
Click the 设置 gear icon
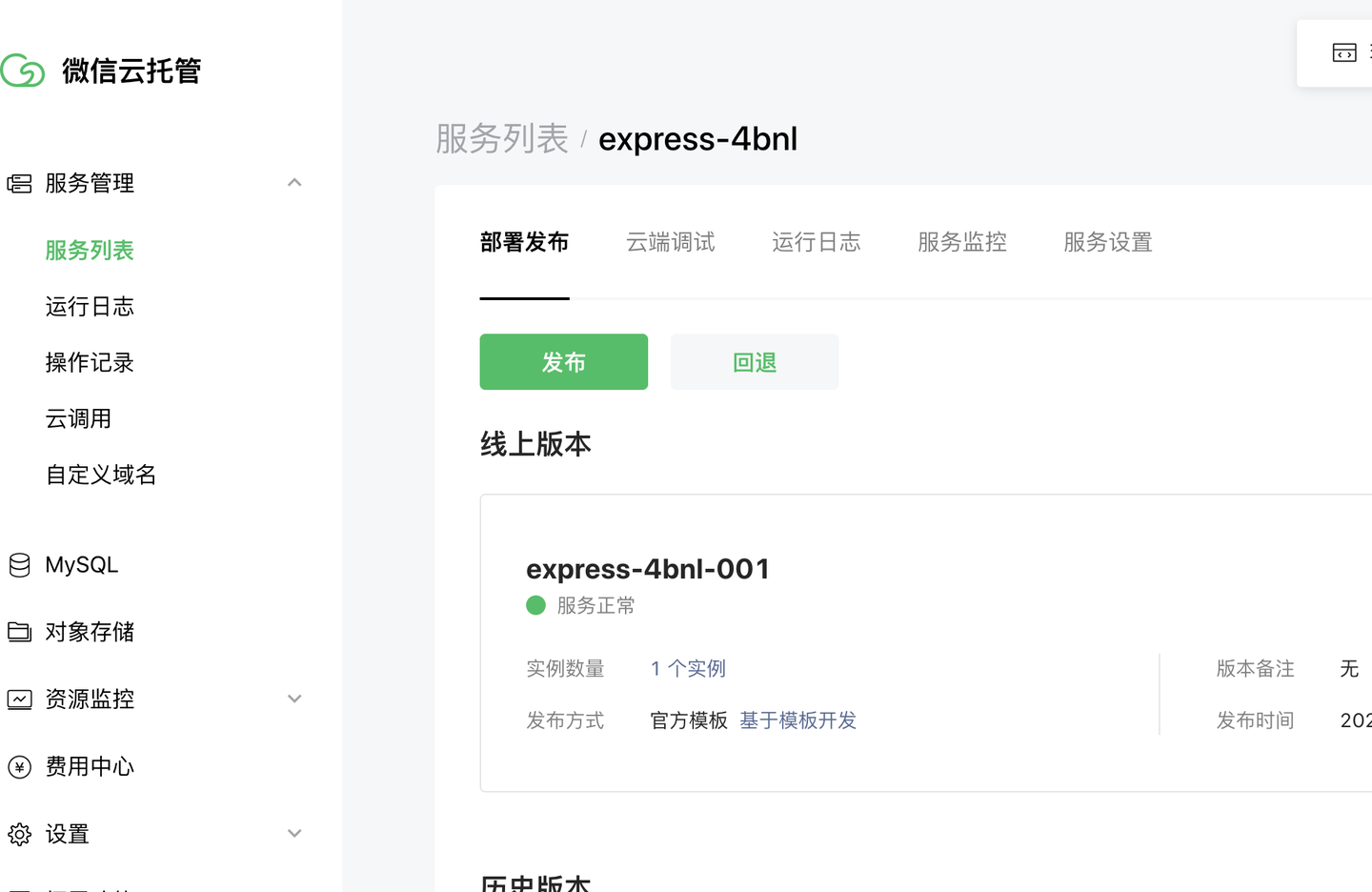[x=19, y=835]
